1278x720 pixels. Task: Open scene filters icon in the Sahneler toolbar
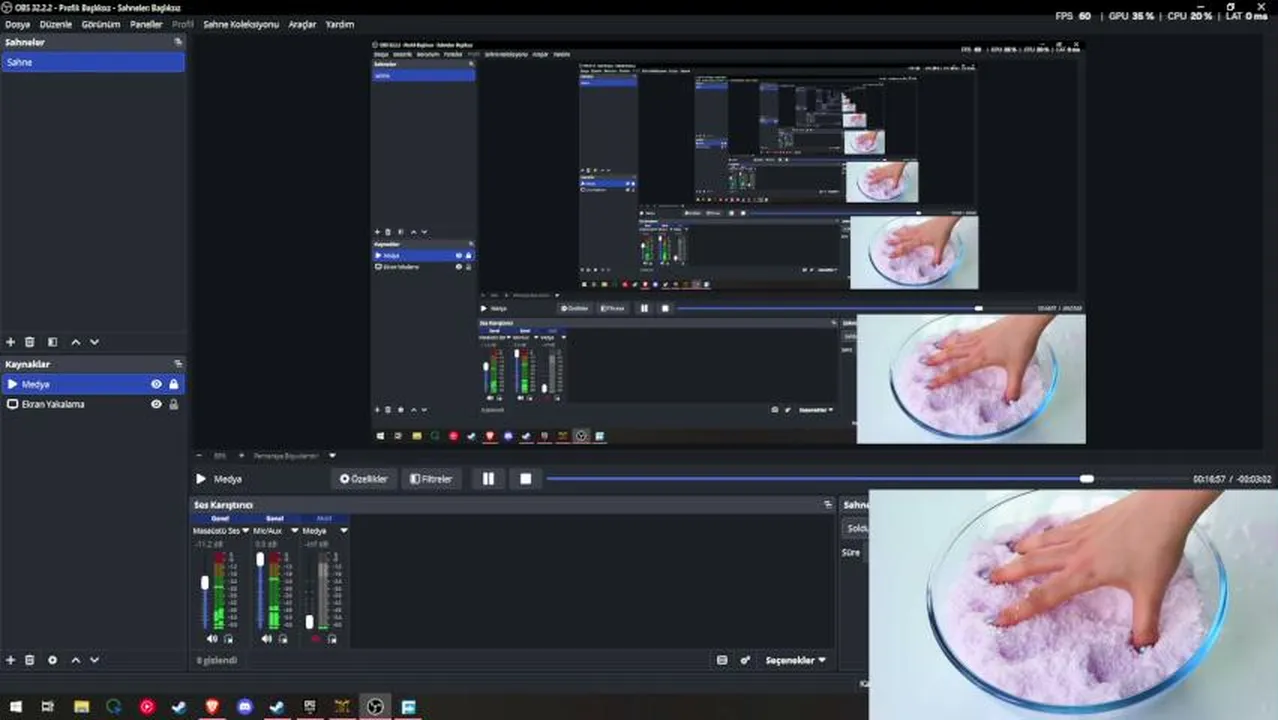[53, 342]
